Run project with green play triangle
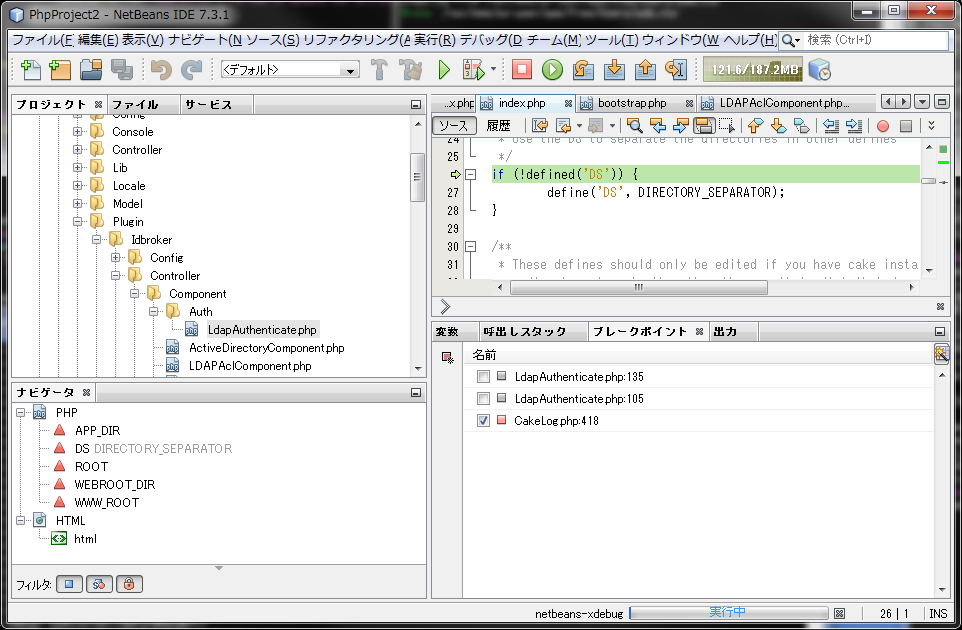Viewport: 962px width, 630px height. click(x=444, y=69)
